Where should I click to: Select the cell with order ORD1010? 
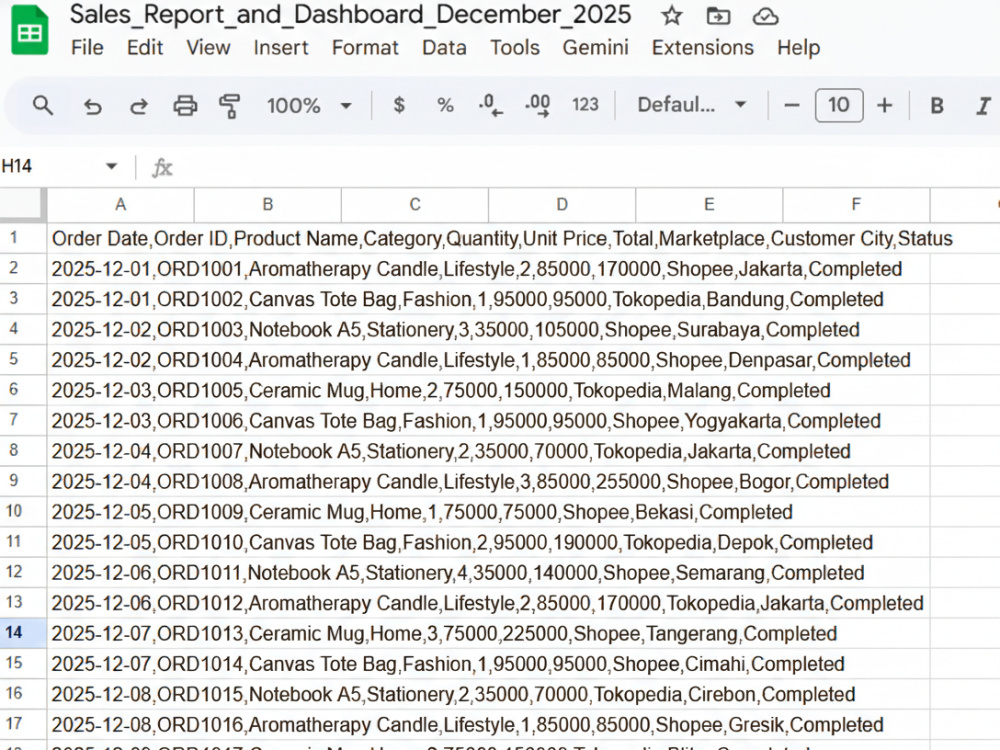tap(120, 542)
